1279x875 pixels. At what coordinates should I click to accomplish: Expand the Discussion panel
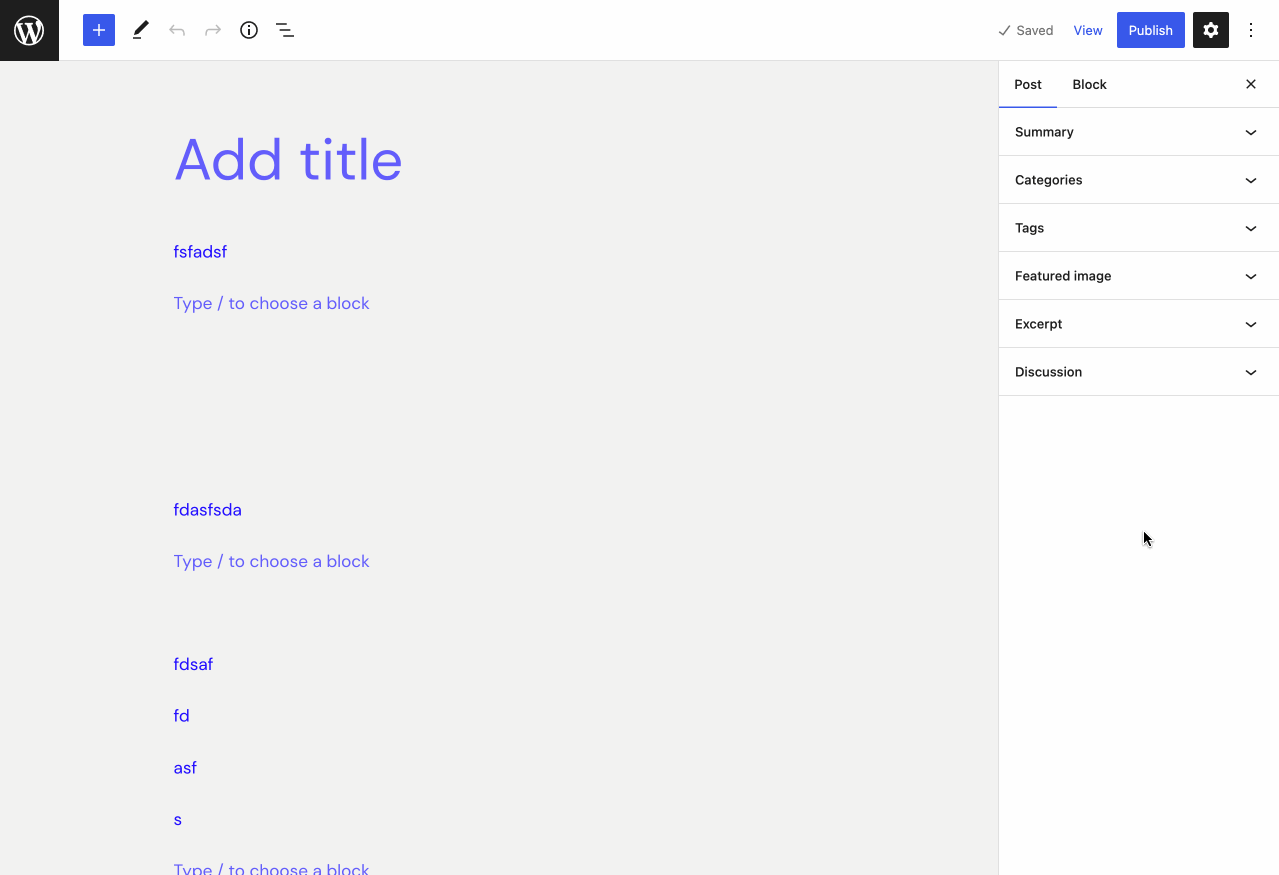pyautogui.click(x=1139, y=372)
